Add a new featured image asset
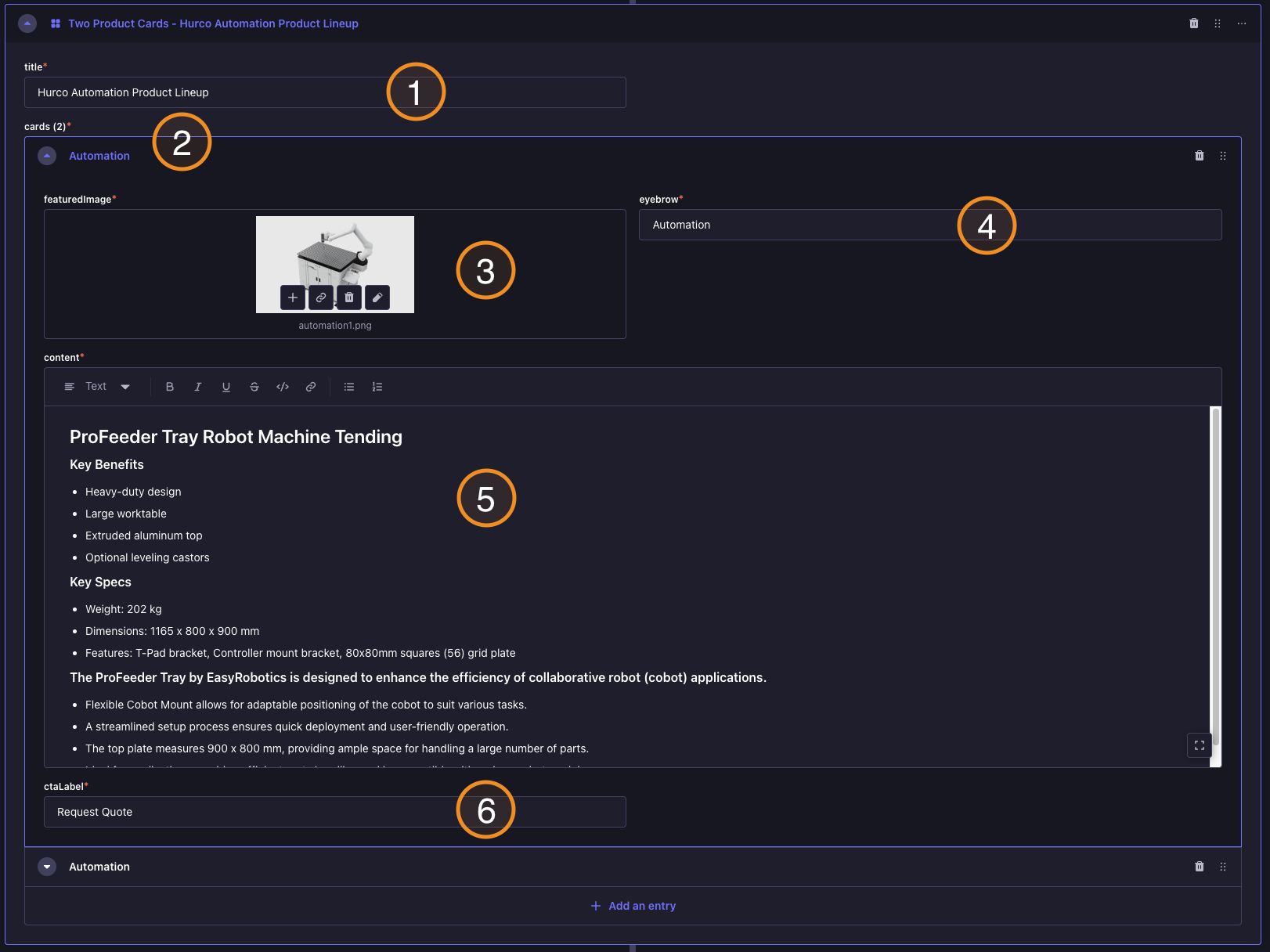 (293, 297)
